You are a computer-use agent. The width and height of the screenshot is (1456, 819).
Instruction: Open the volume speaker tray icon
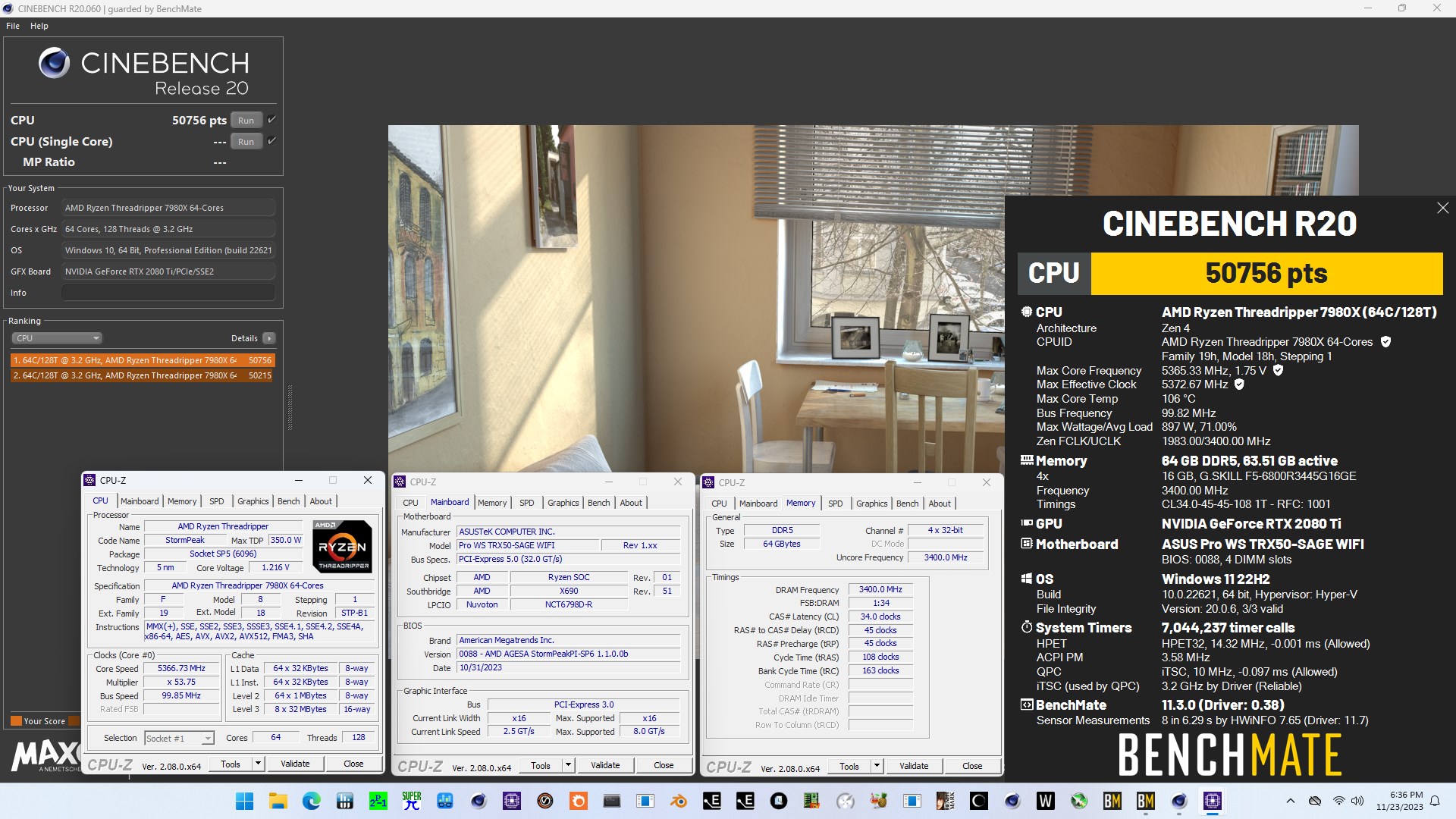[x=1357, y=801]
